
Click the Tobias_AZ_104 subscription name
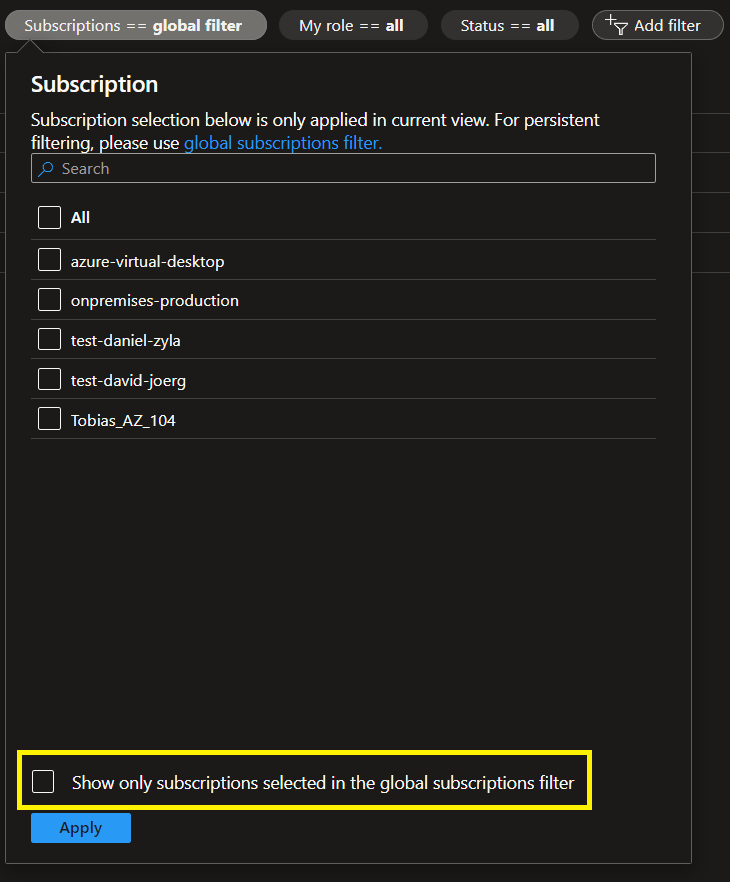123,420
